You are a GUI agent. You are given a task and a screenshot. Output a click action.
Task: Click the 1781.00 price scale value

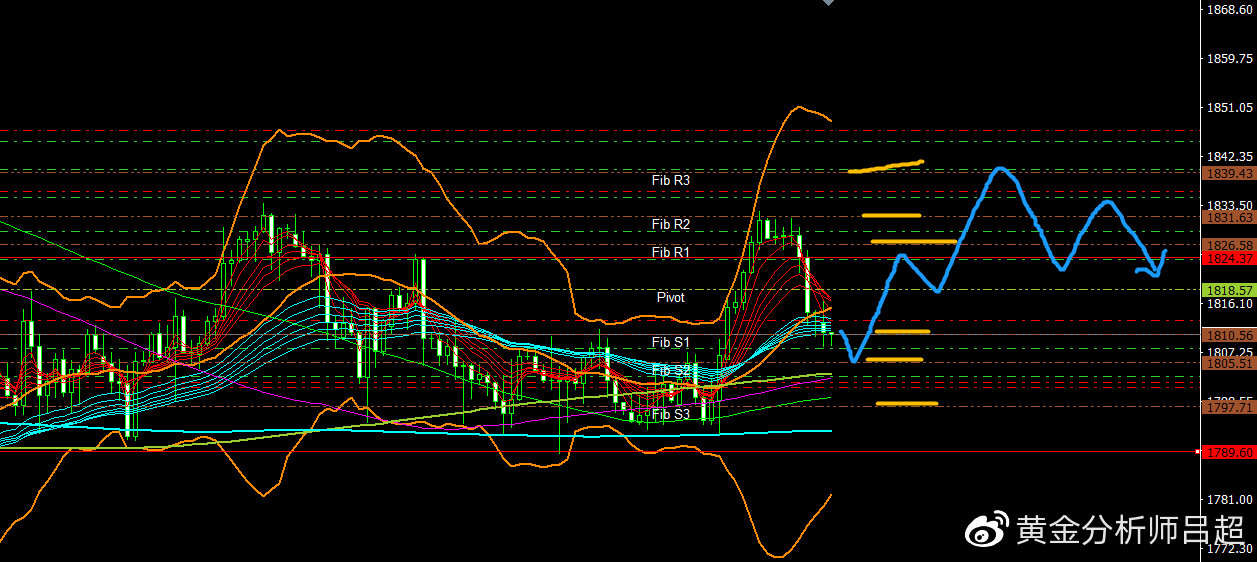tap(1230, 500)
